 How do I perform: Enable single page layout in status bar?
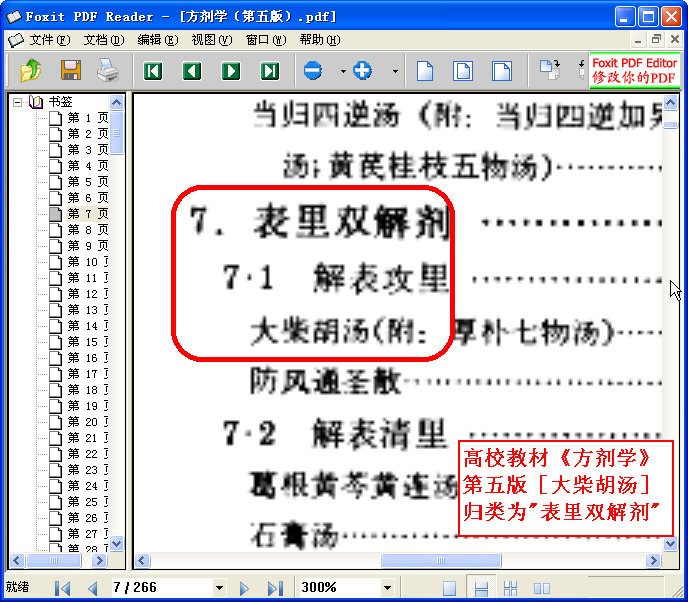pos(450,588)
